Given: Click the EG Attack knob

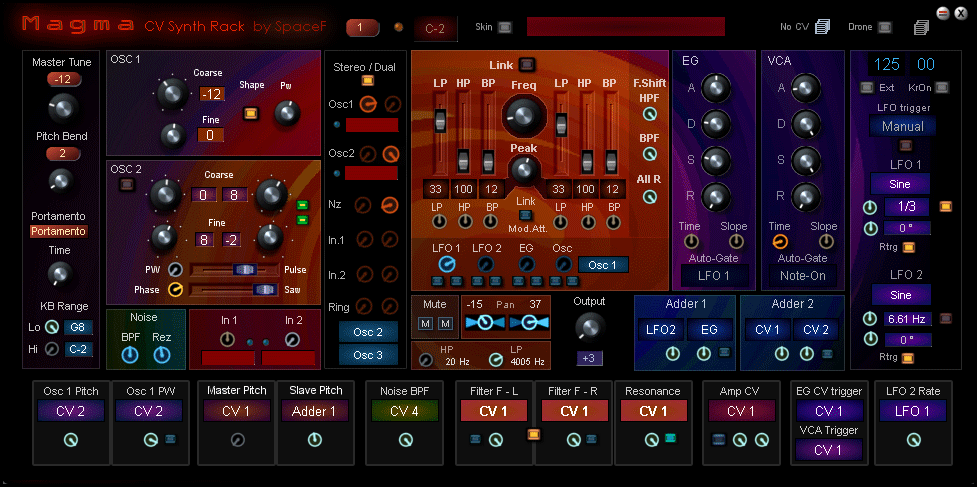Looking at the screenshot, I should coord(715,89).
